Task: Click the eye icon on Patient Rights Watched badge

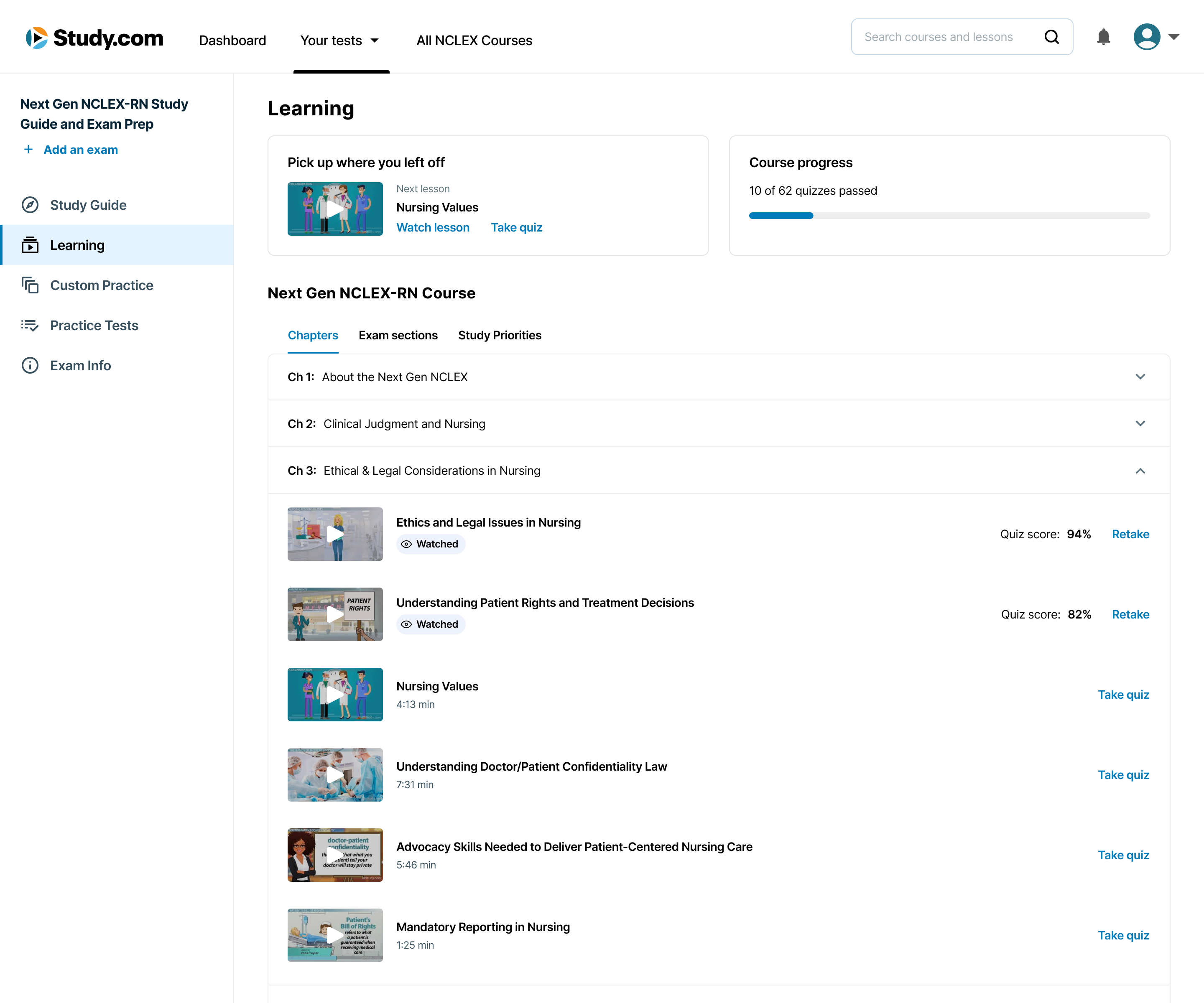Action: click(406, 624)
